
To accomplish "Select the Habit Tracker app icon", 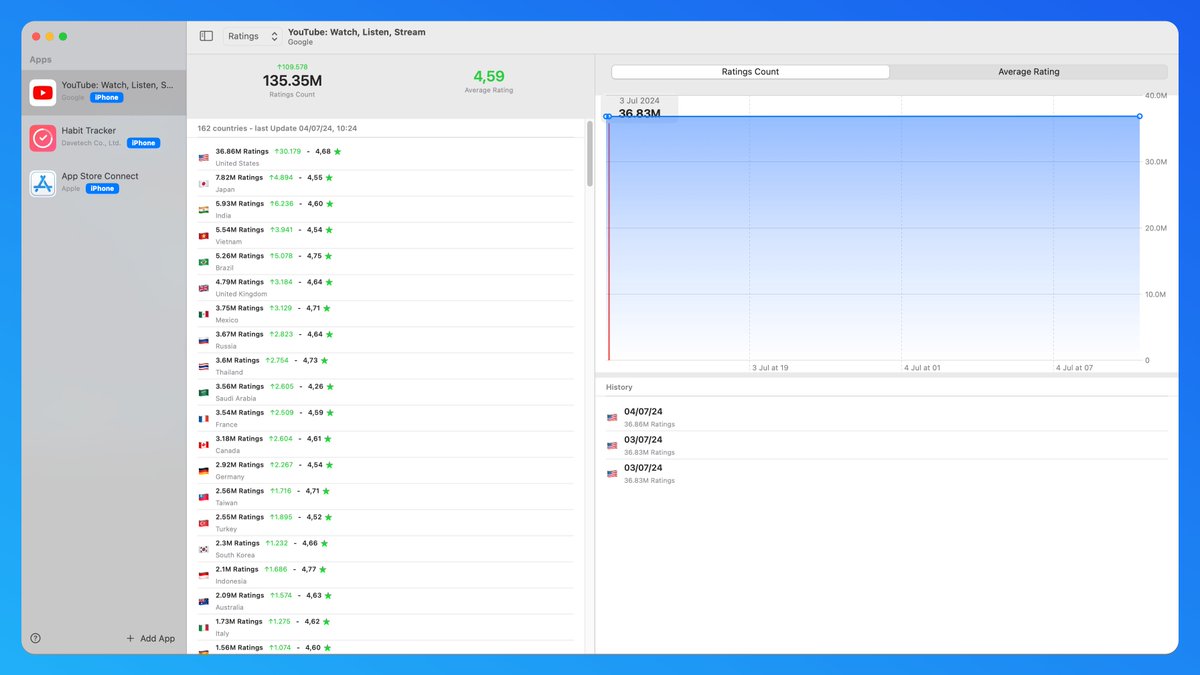I will click(x=43, y=138).
